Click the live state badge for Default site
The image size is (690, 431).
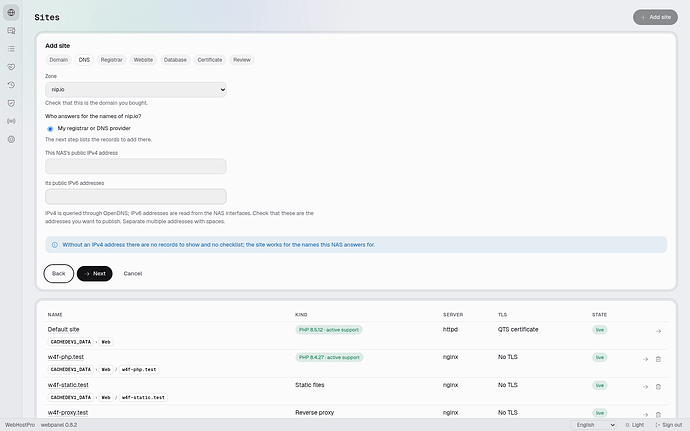(x=600, y=330)
